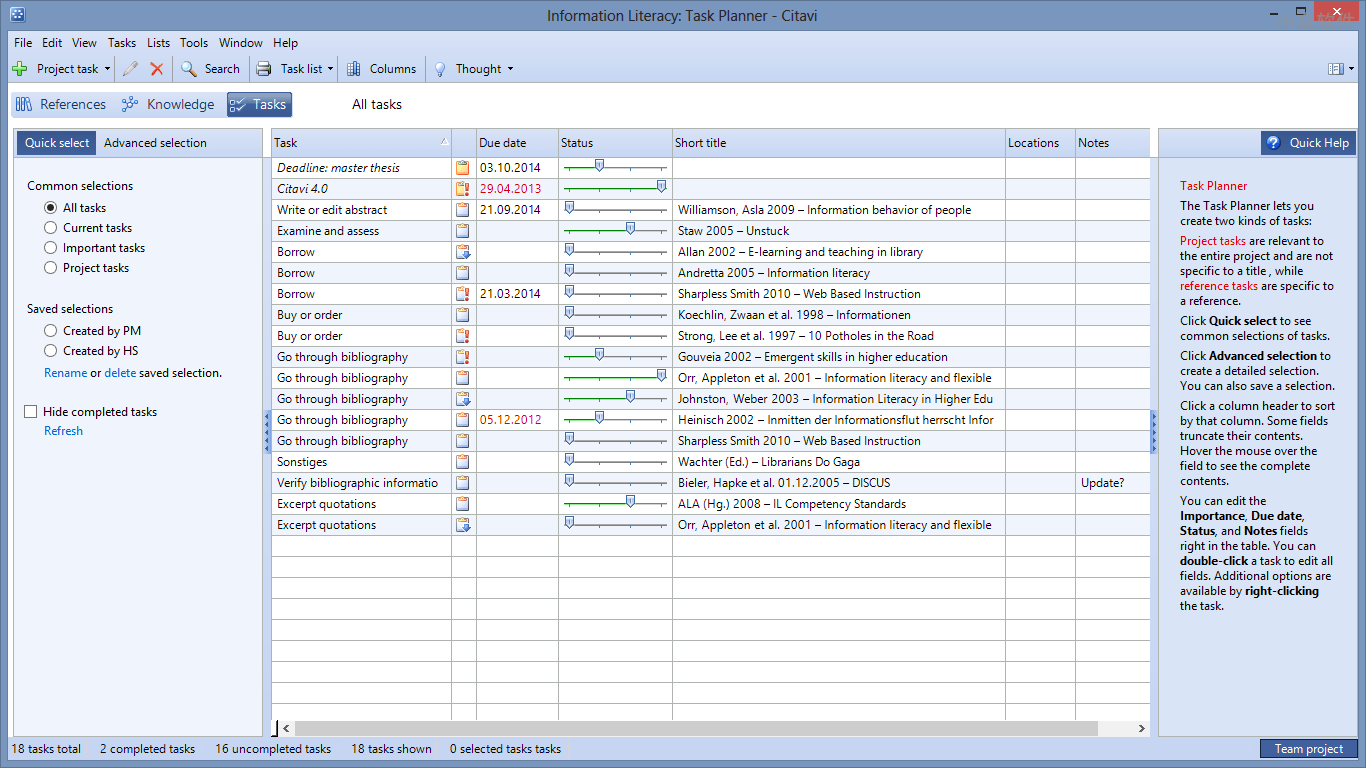Adjust status slider for Citavi 4.0
Image resolution: width=1366 pixels, height=768 pixels.
point(661,187)
